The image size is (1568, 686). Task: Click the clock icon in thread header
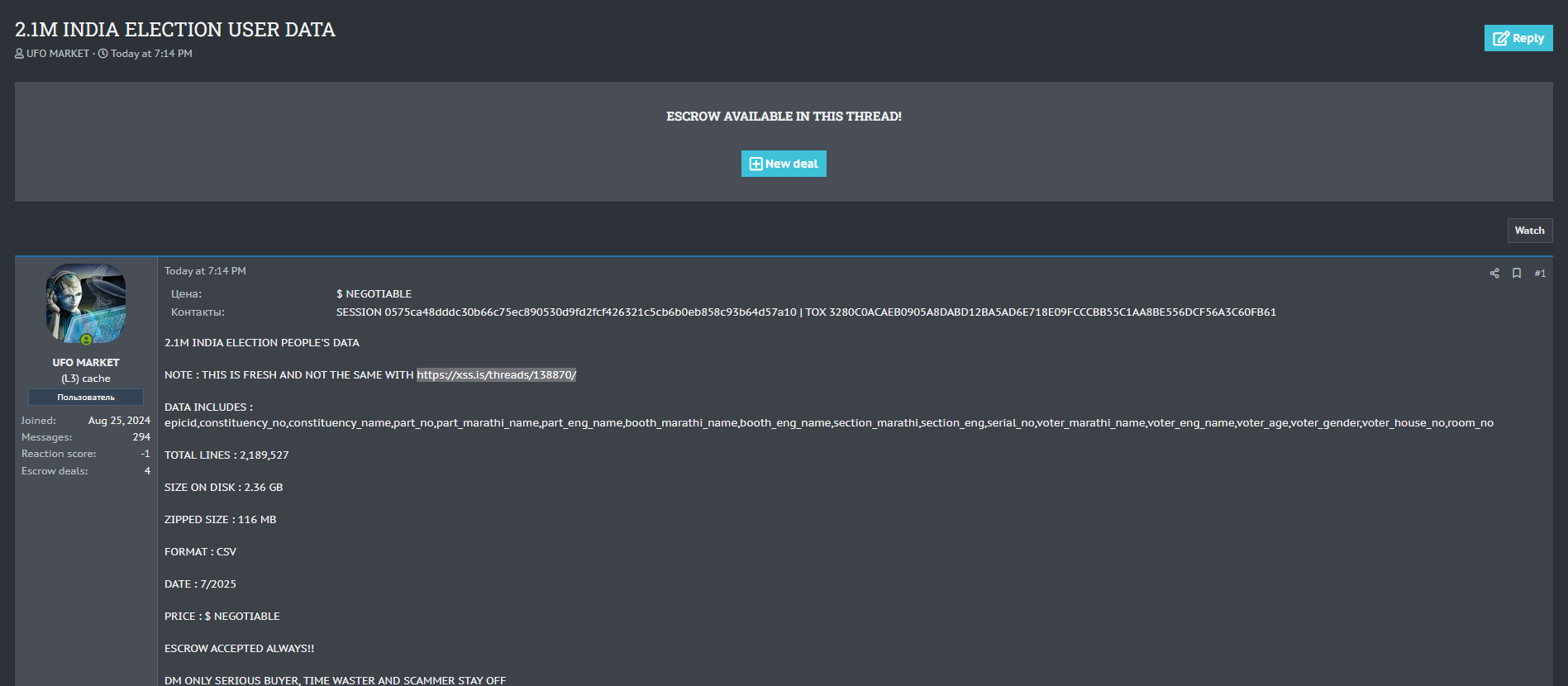click(103, 54)
